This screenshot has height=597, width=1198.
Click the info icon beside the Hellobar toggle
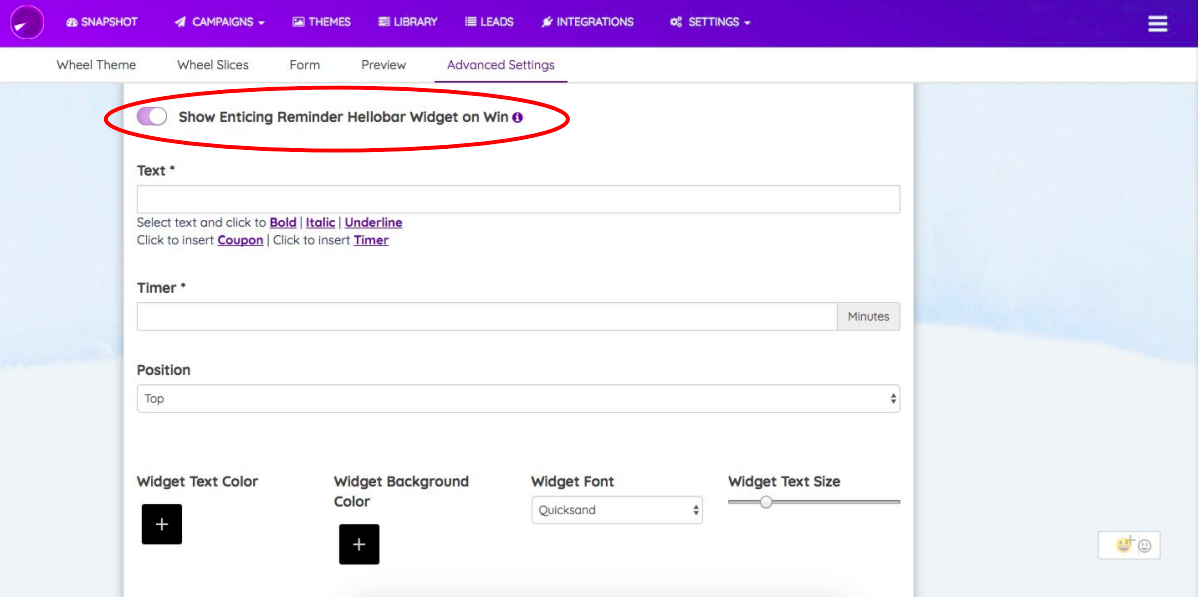518,117
